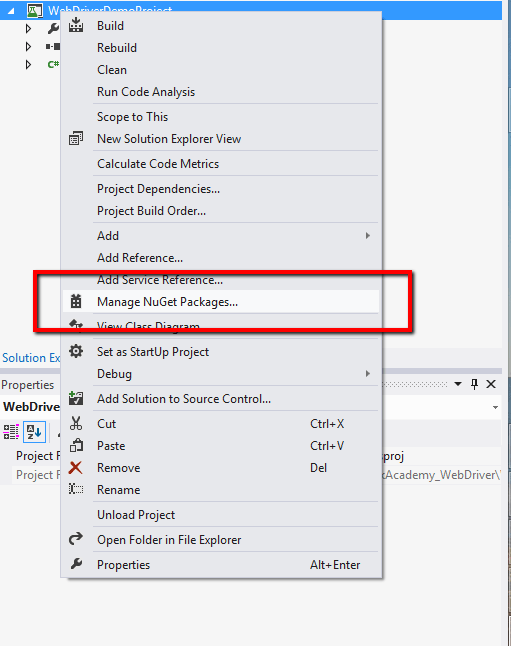The image size is (511, 646).
Task: Click the Alphabetical sort icon in Properties
Action: (34, 432)
